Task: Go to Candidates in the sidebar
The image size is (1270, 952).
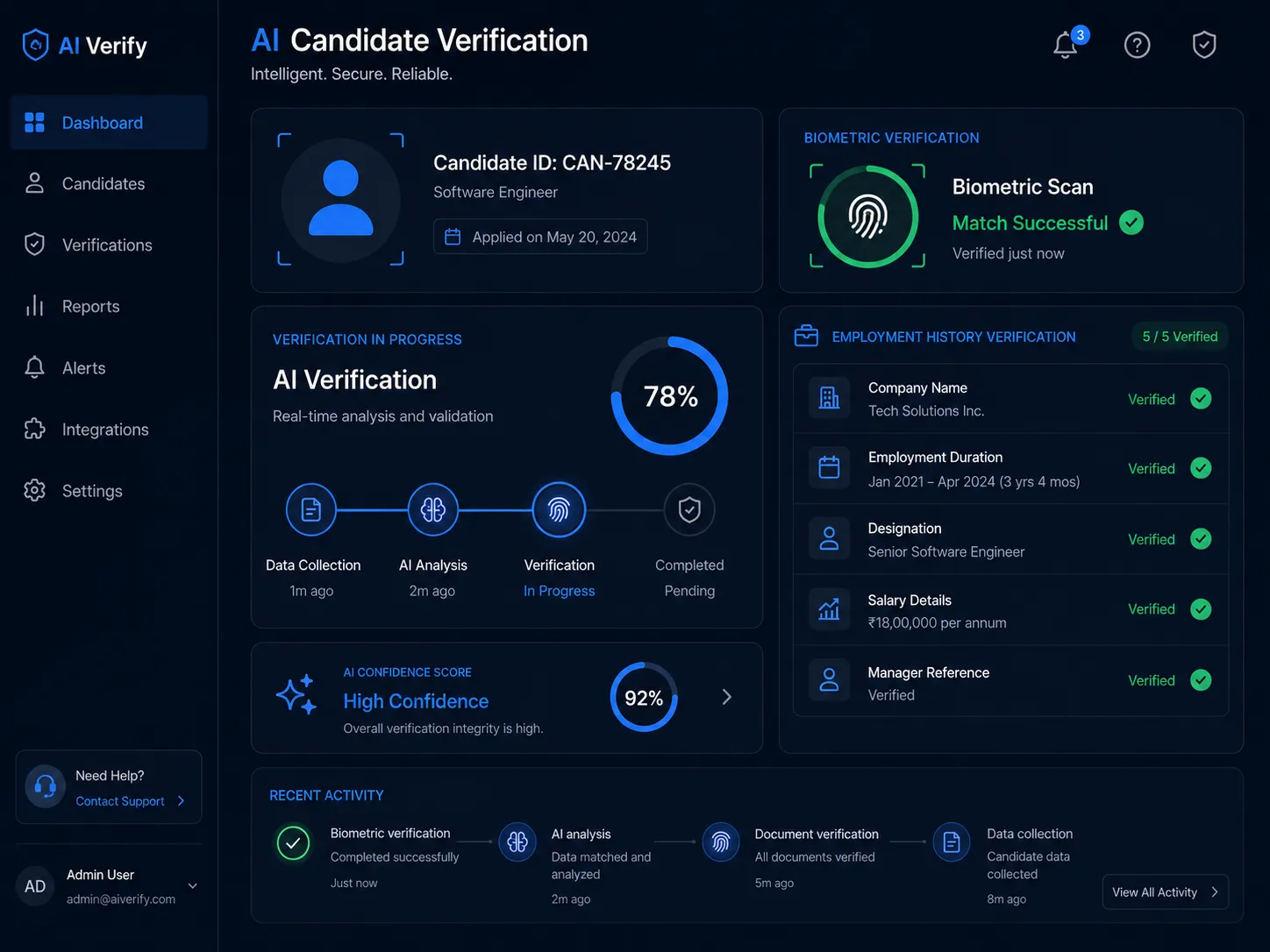Action: coord(109,183)
